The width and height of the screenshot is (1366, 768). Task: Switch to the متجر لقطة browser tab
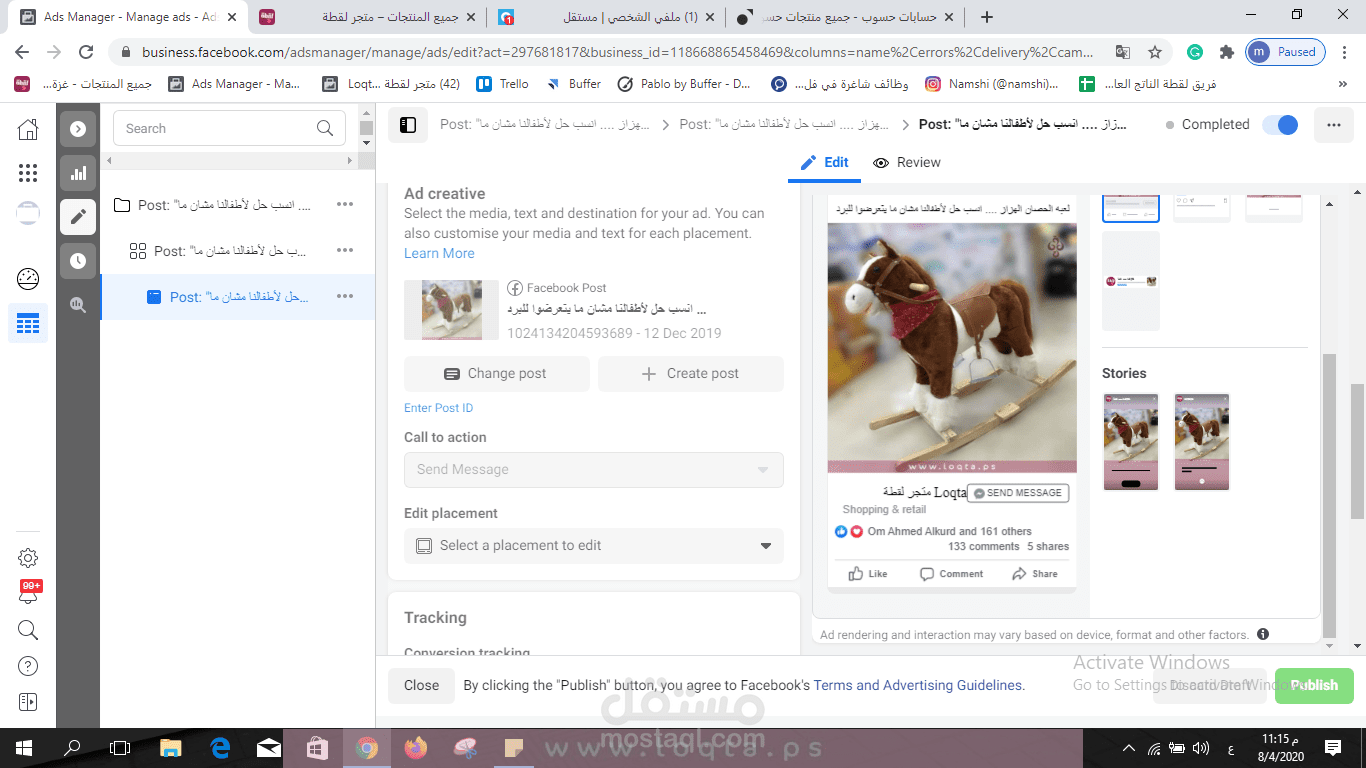click(x=366, y=17)
